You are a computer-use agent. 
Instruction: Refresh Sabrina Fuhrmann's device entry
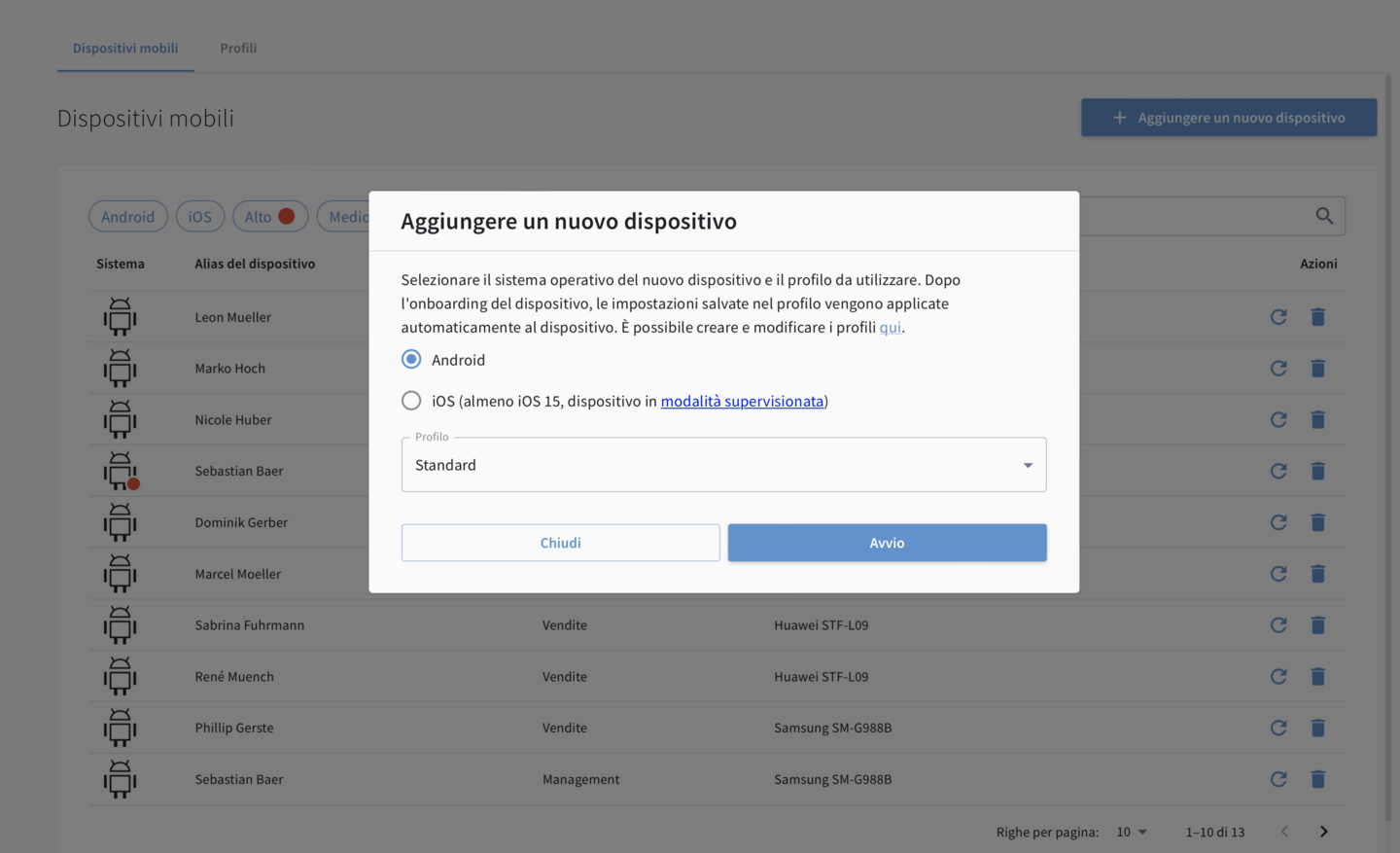[x=1278, y=625]
